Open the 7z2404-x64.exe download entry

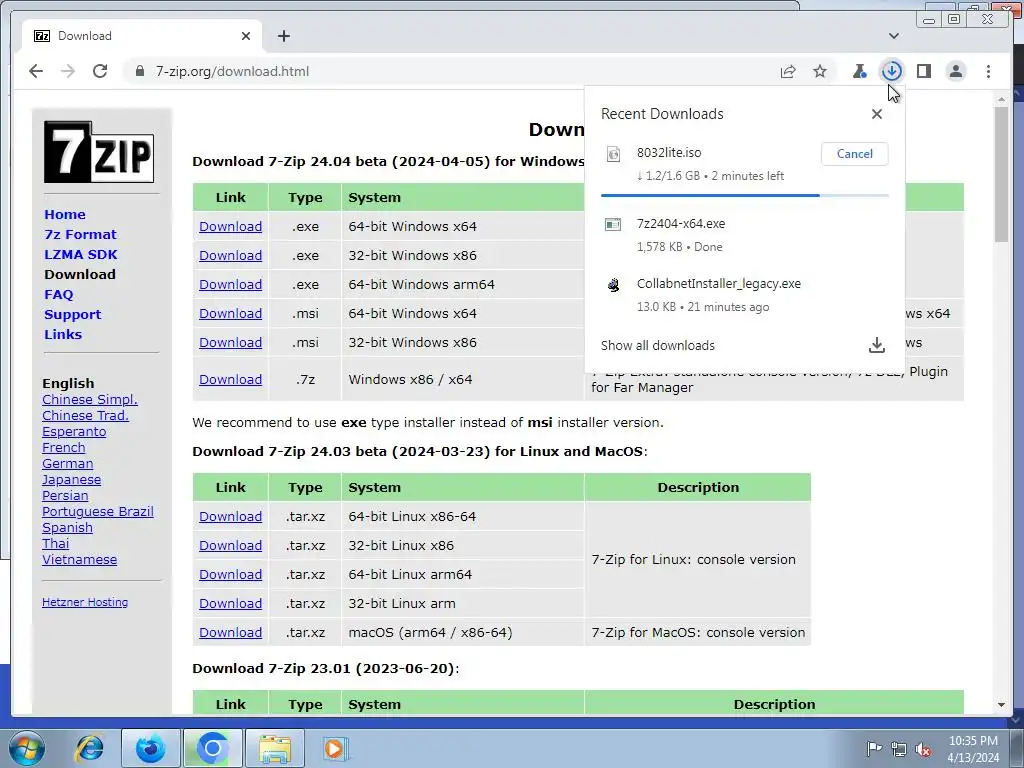coord(744,235)
